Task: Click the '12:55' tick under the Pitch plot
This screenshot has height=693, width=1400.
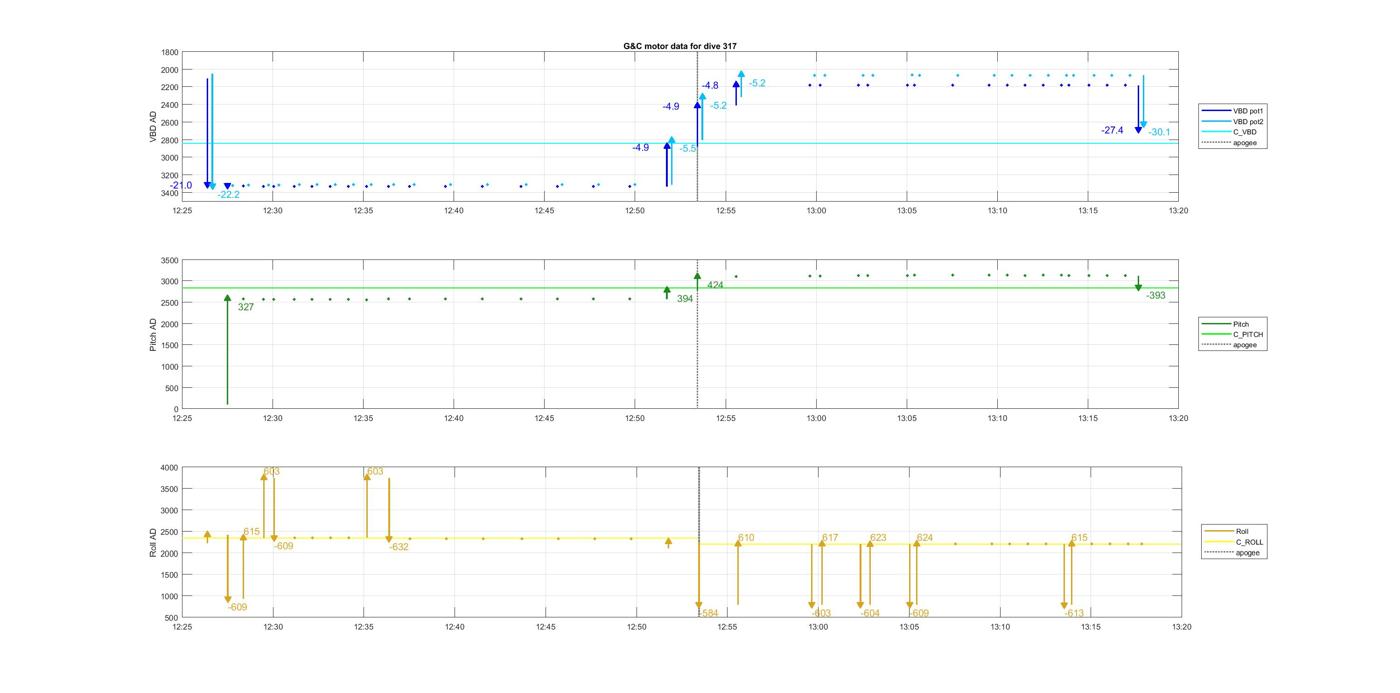Action: [x=726, y=418]
